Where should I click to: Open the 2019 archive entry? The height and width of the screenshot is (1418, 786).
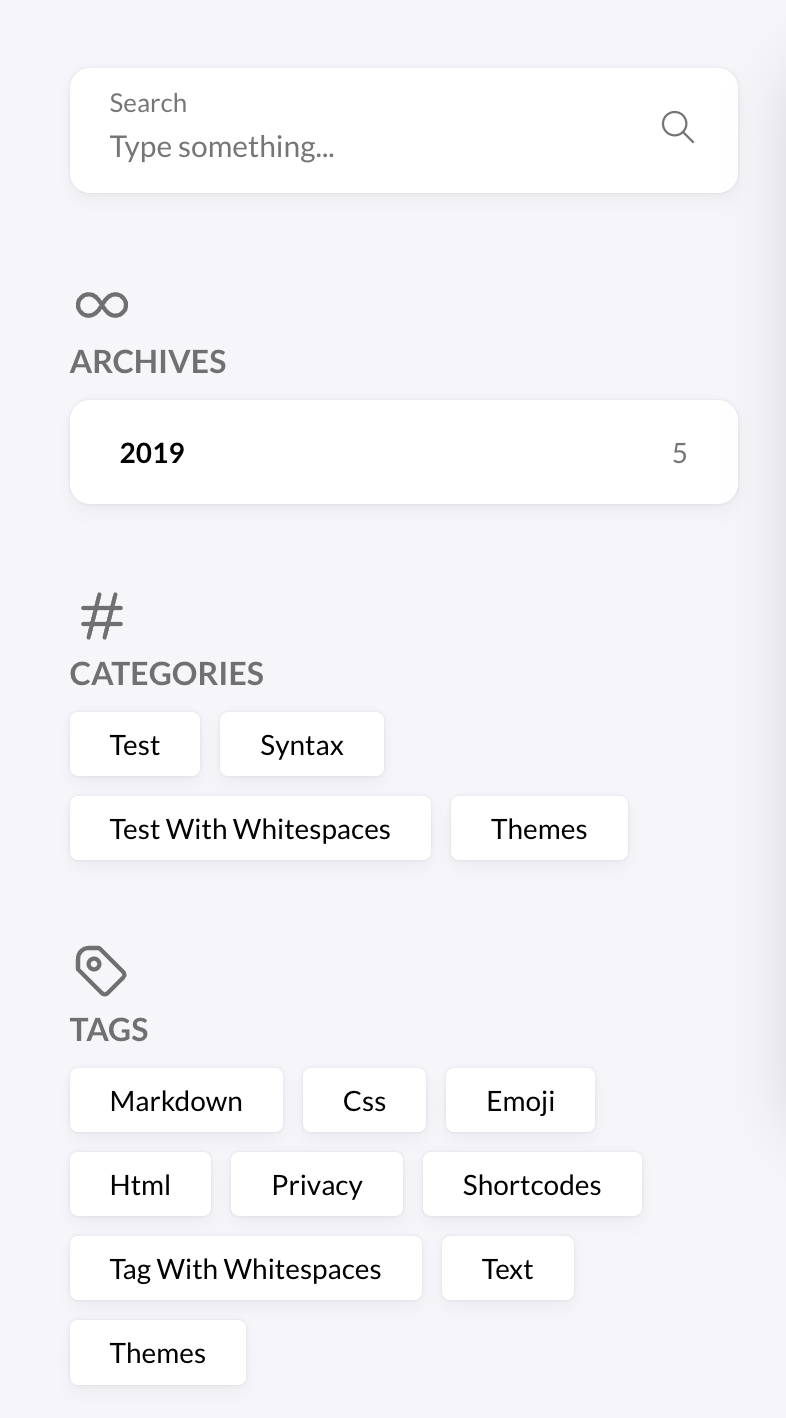click(x=152, y=453)
